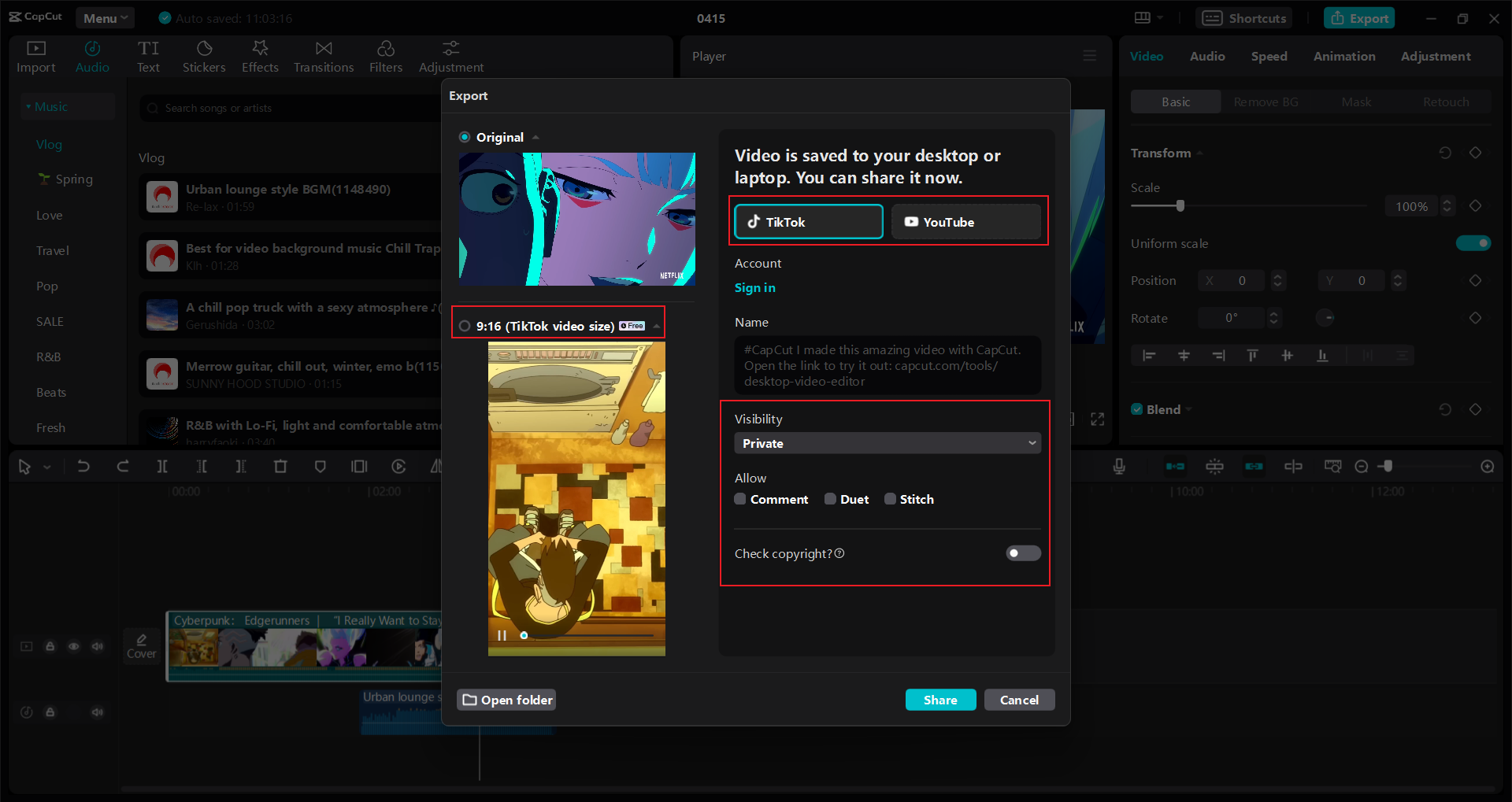Select the split clip tool
This screenshot has height=802, width=1512.
tap(162, 467)
